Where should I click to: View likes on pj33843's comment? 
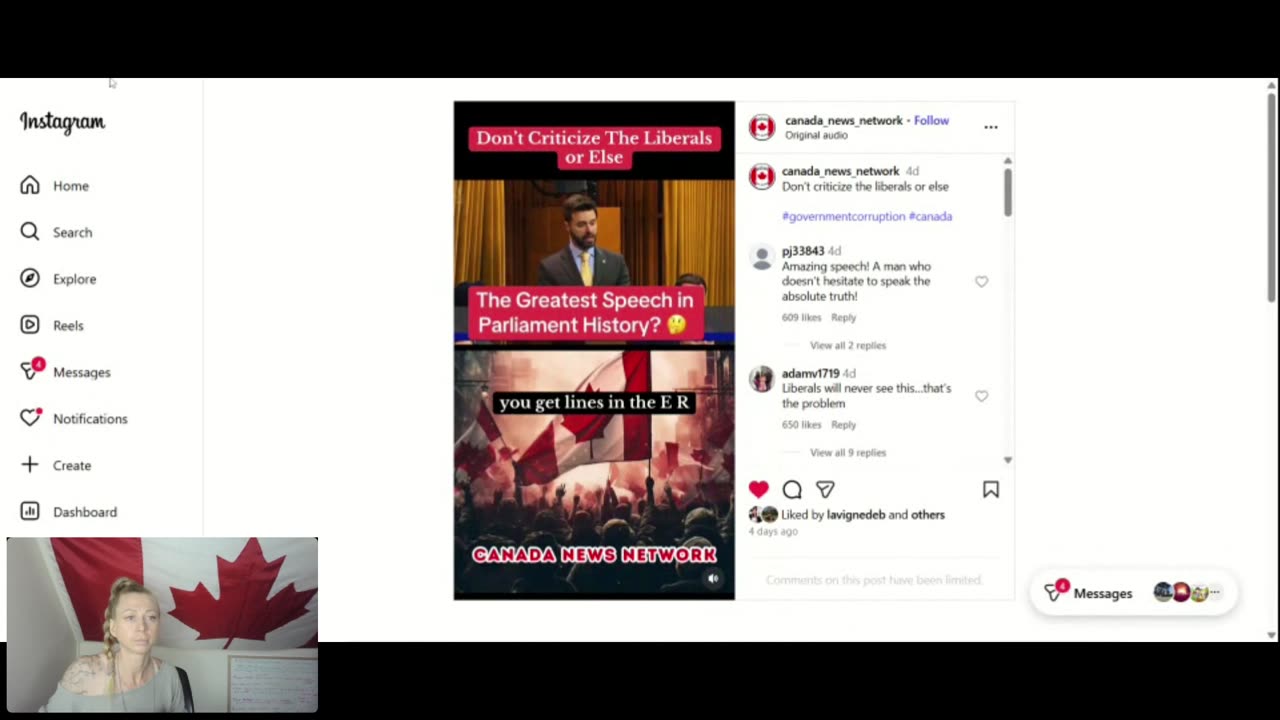[x=801, y=317]
